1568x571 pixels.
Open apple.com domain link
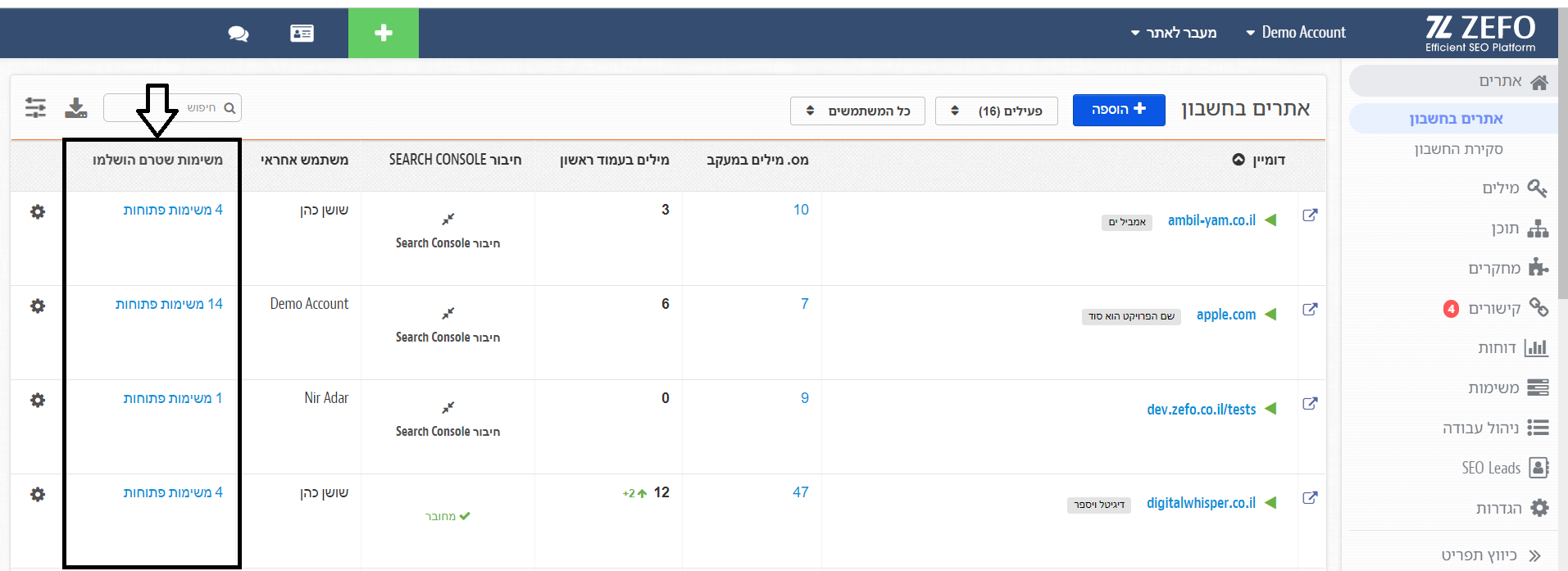pos(1226,315)
